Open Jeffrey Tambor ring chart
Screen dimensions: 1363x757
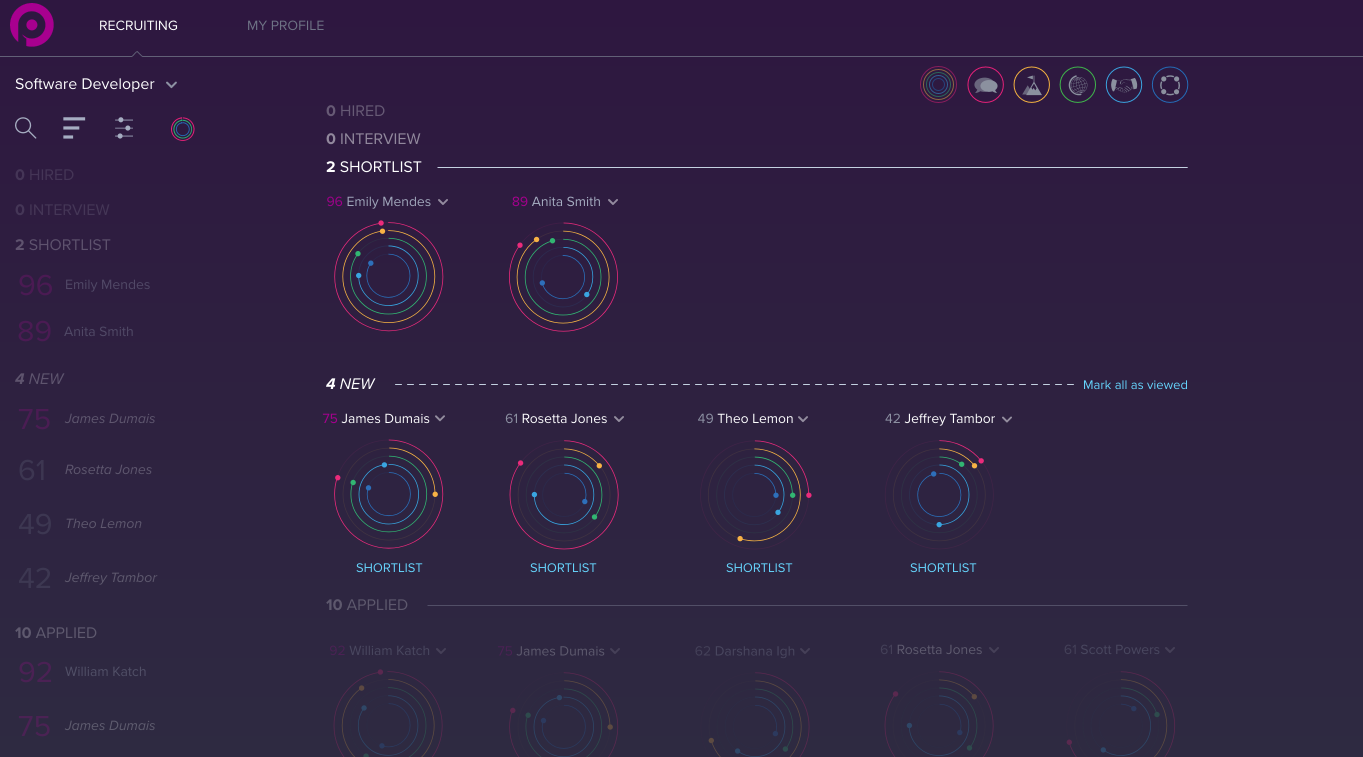click(940, 495)
